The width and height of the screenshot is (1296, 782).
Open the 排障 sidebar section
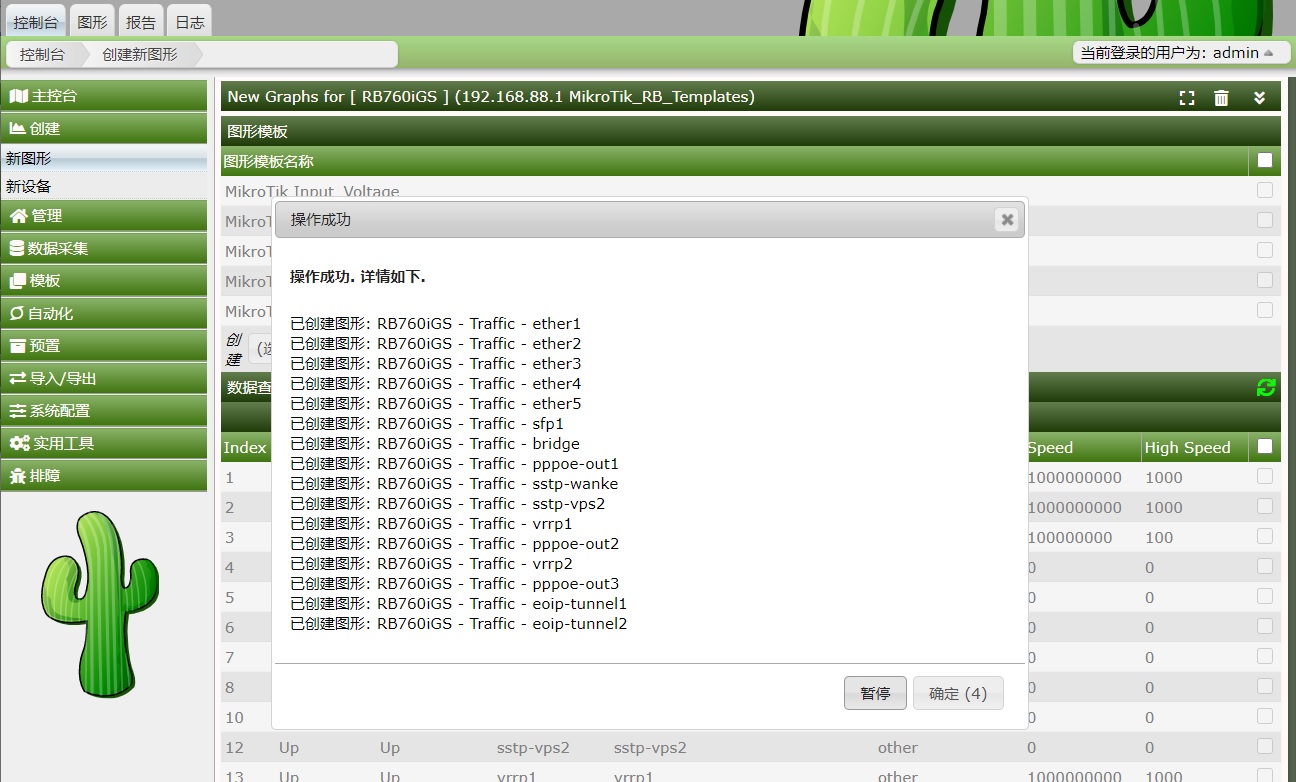coord(104,476)
